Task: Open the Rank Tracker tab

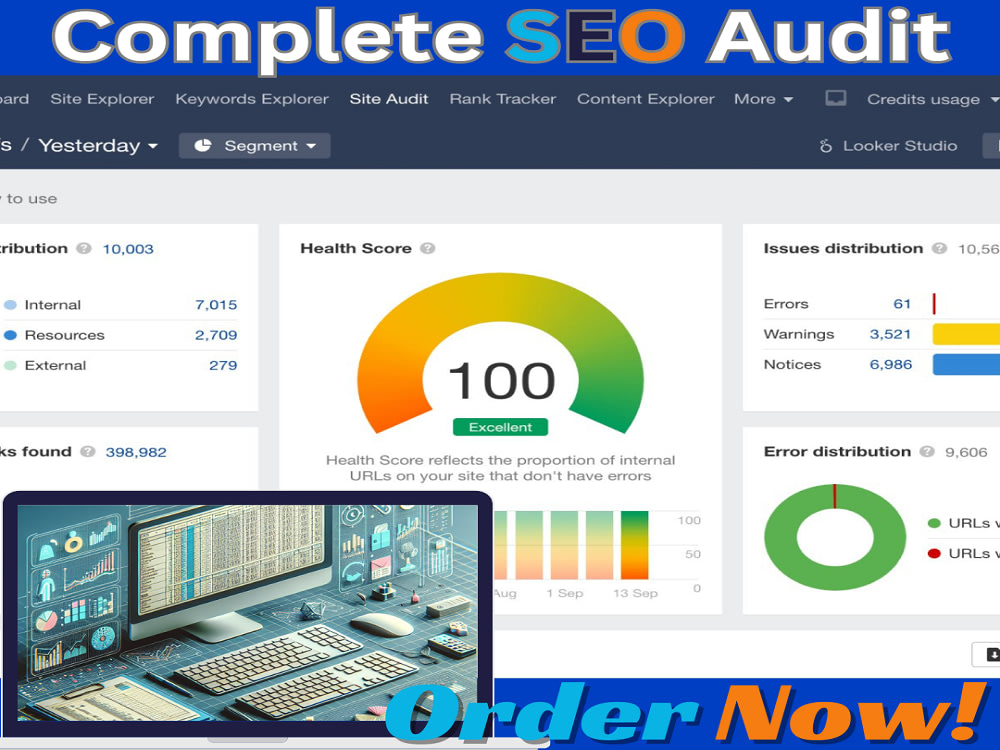Action: point(503,99)
